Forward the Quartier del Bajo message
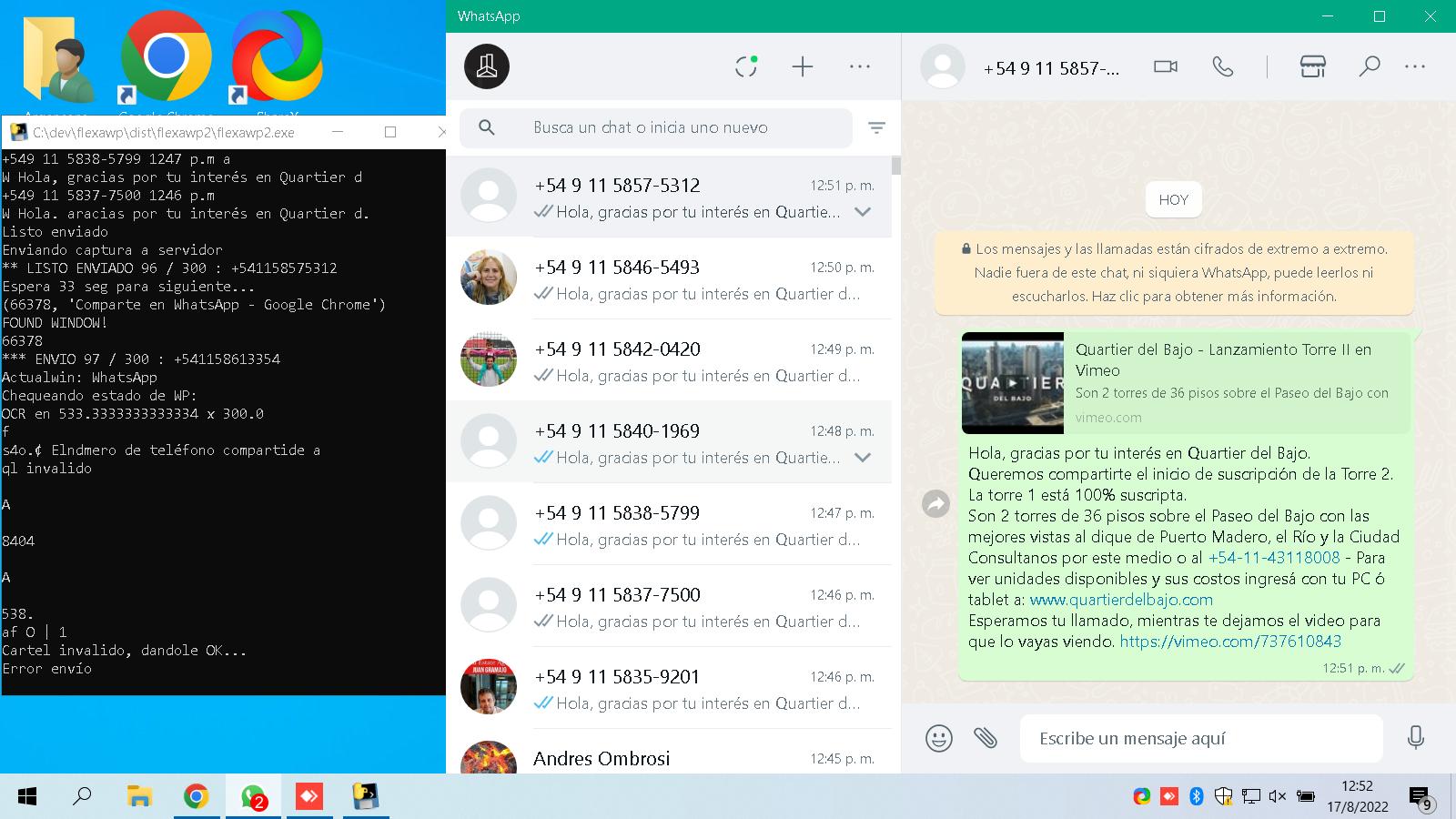This screenshot has height=819, width=1456. pos(935,503)
